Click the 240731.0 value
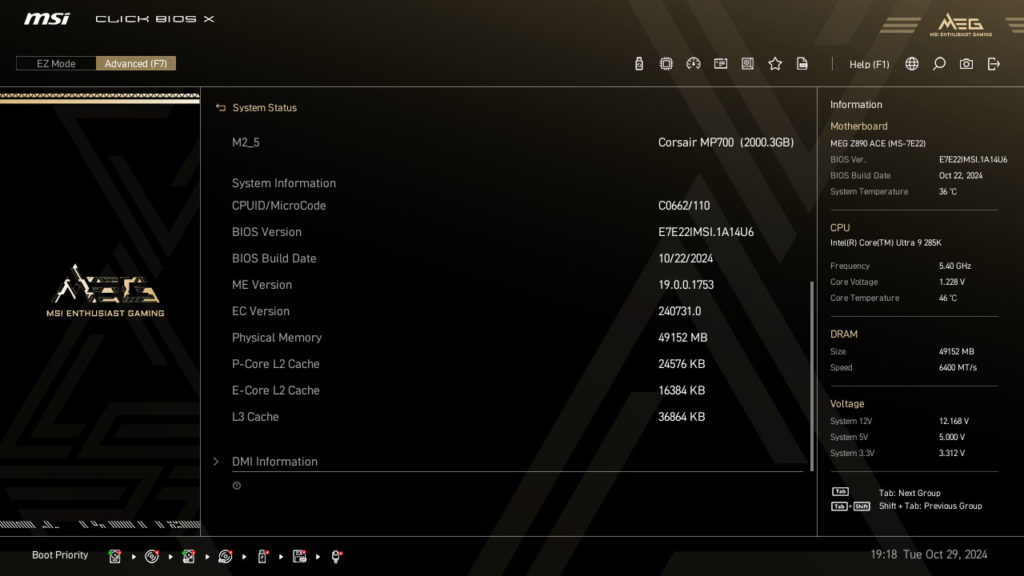The image size is (1024, 576). pyautogui.click(x=680, y=312)
